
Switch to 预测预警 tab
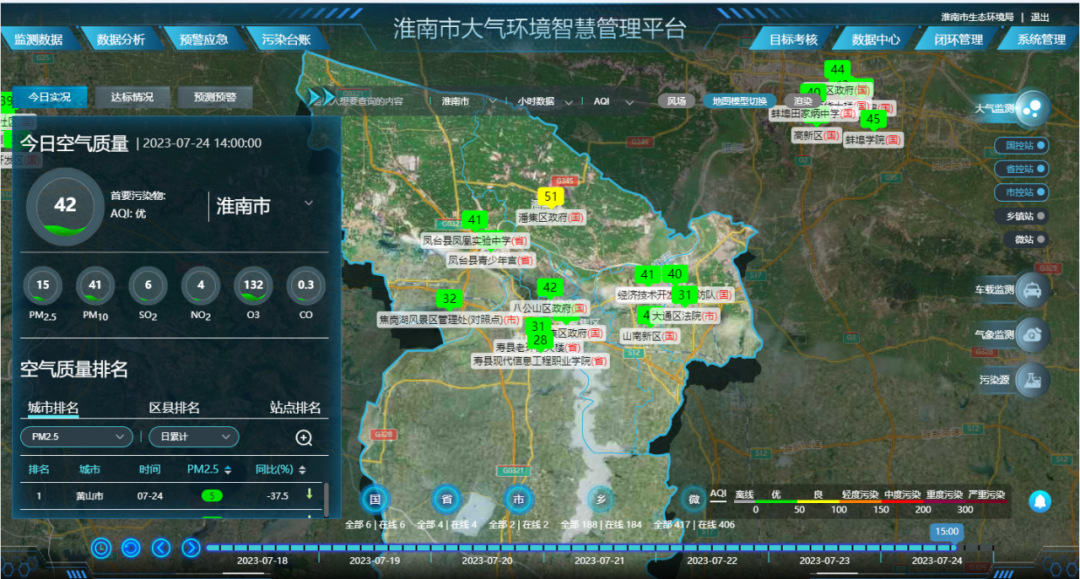tap(215, 97)
